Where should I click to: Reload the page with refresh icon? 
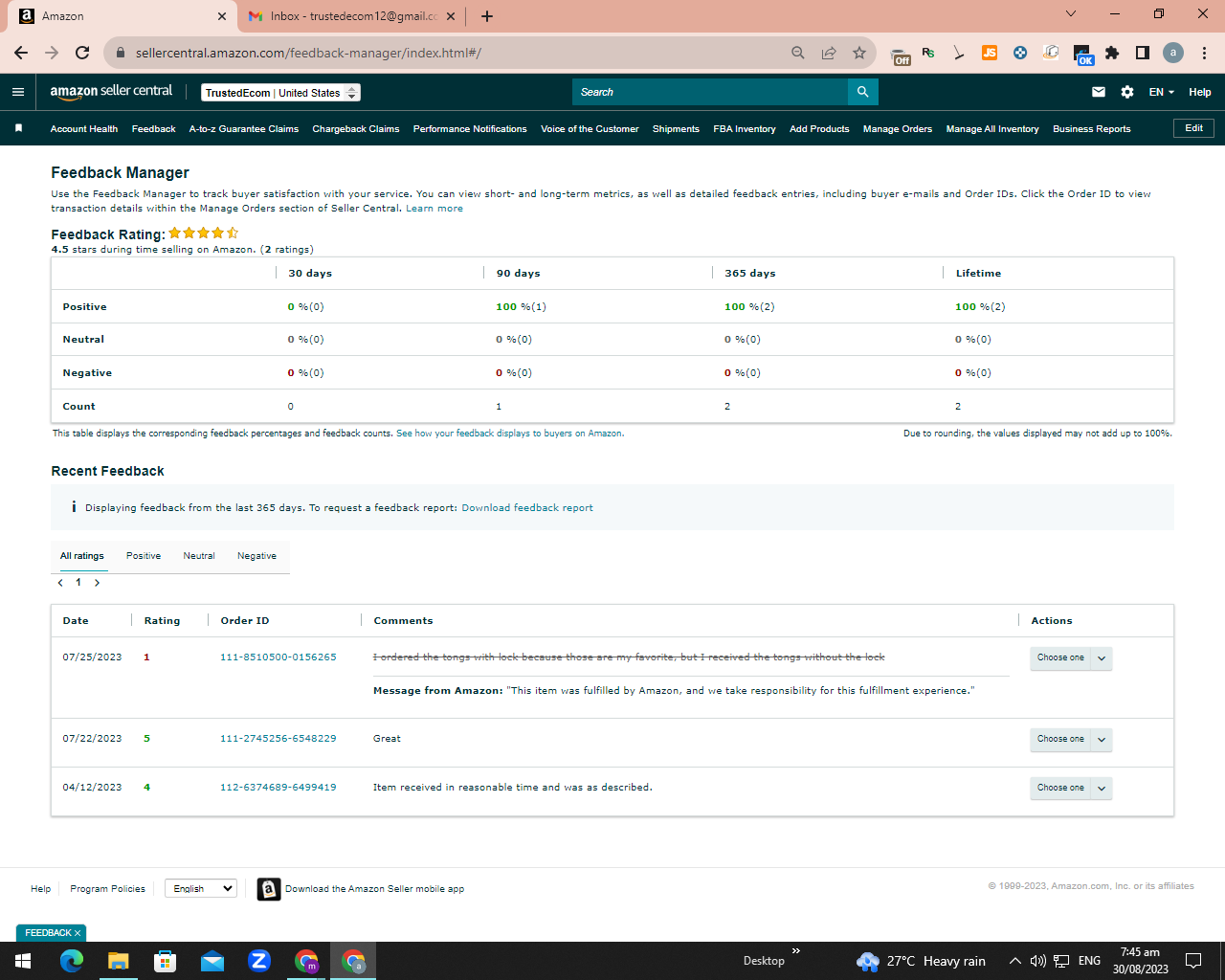[82, 53]
